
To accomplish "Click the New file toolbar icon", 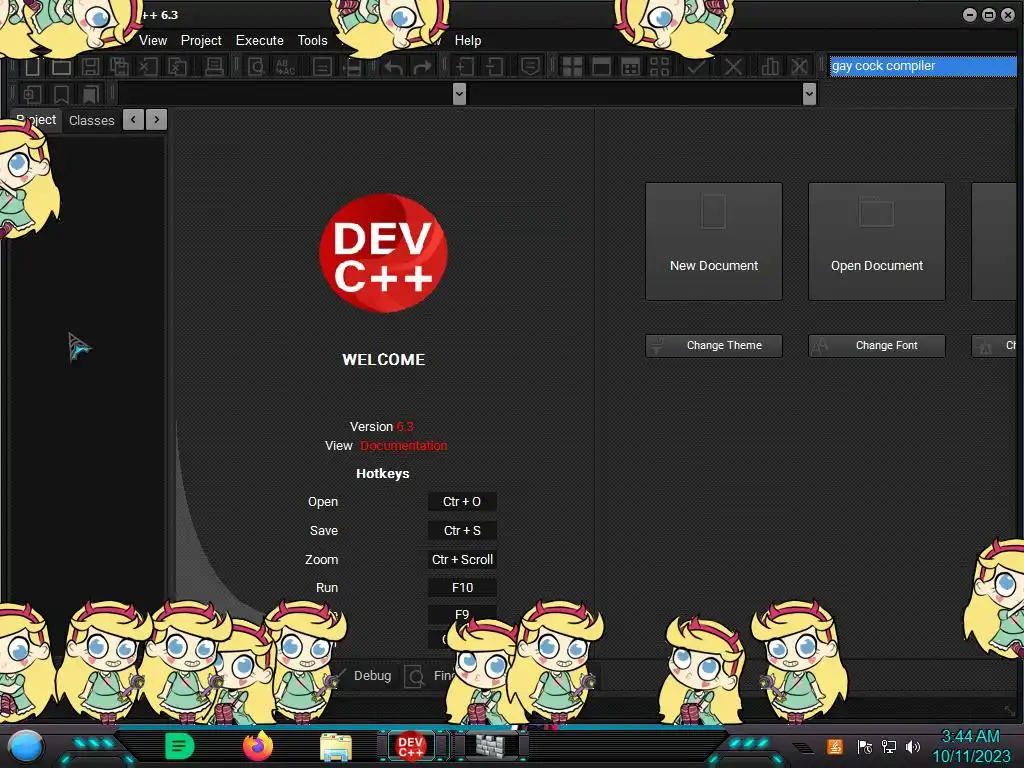I will 32,67.
